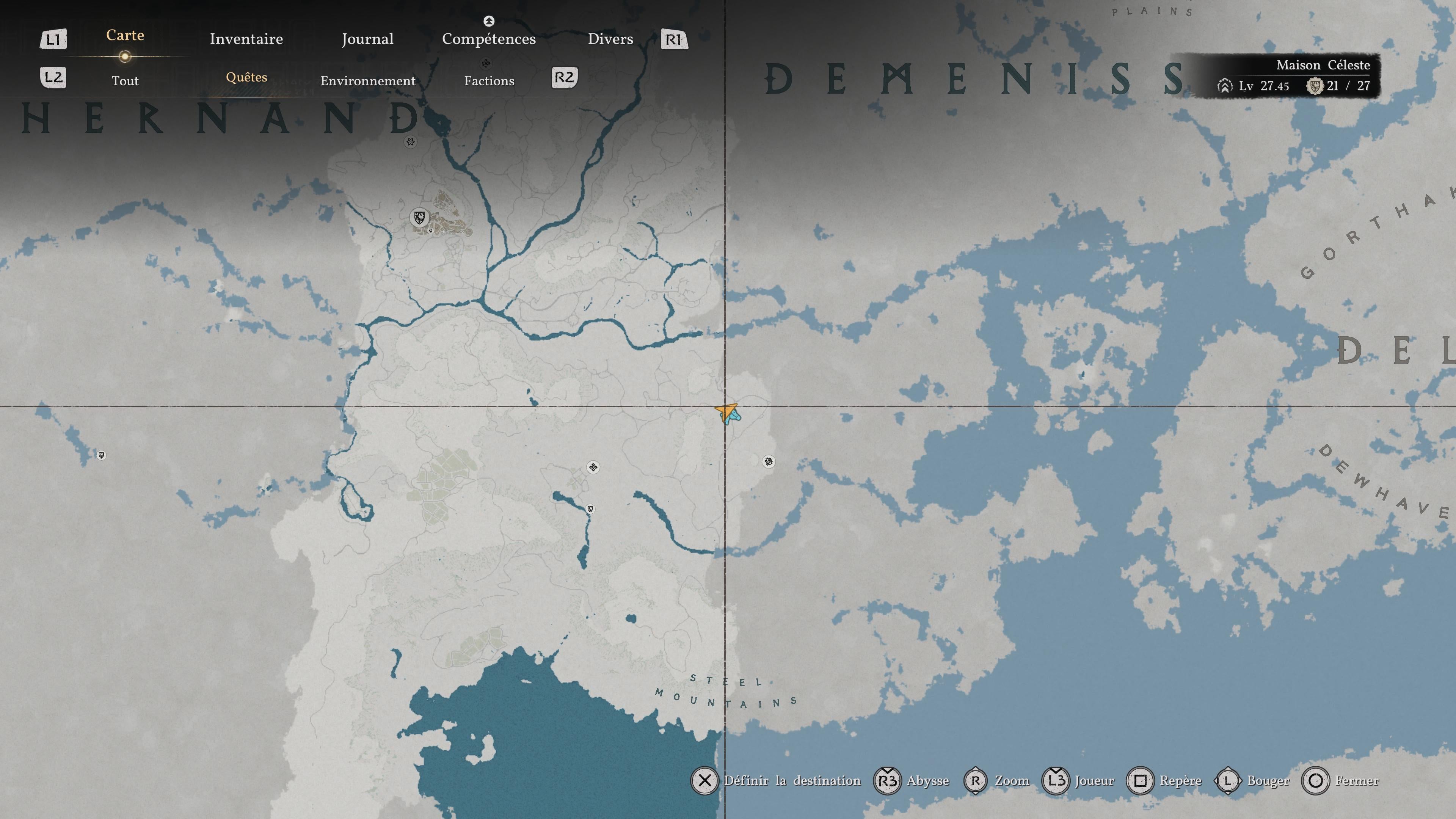Close the map with Fermer label
The height and width of the screenshot is (819, 1456).
pos(1357,781)
